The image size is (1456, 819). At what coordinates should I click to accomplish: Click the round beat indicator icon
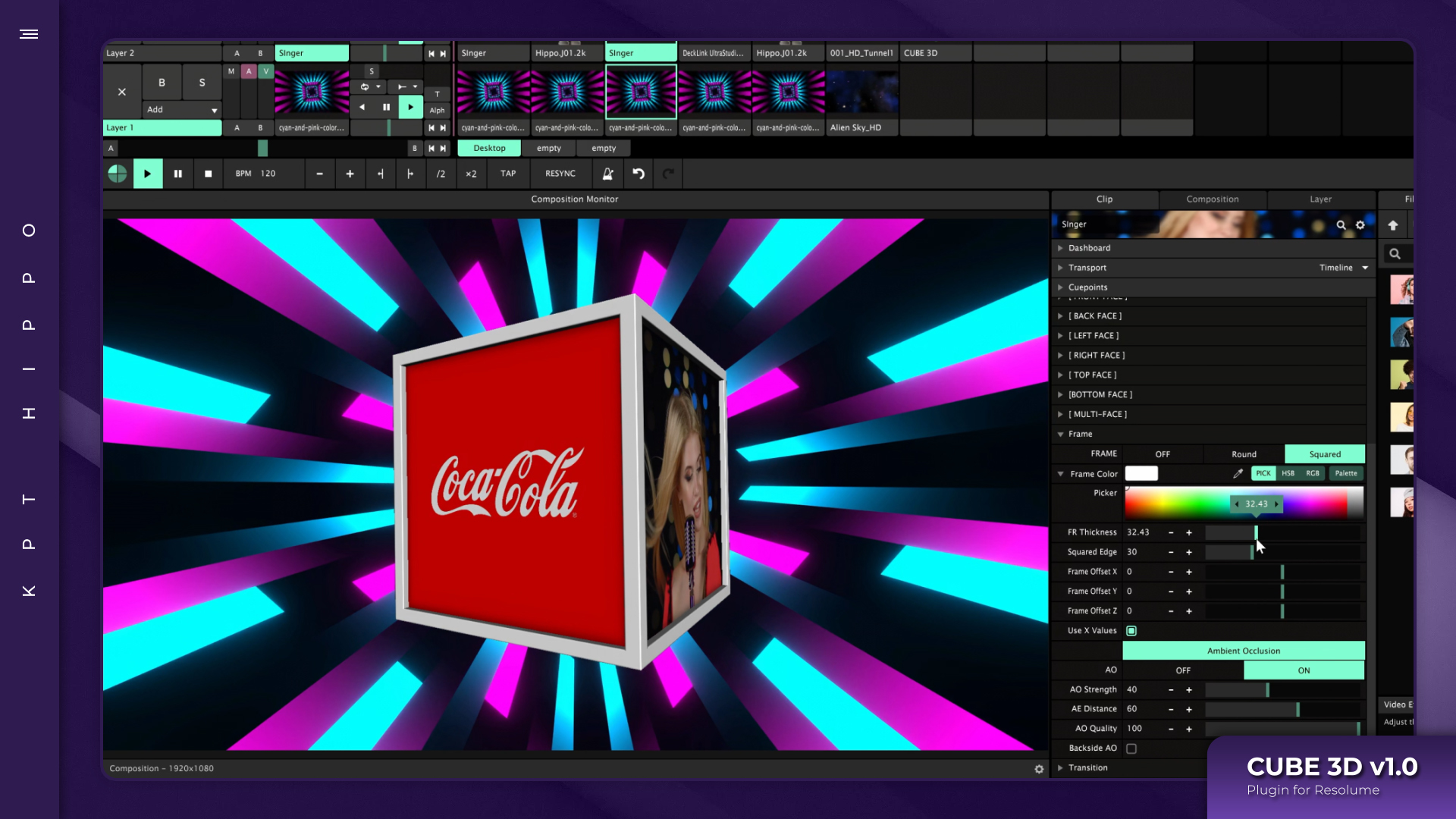coord(118,174)
